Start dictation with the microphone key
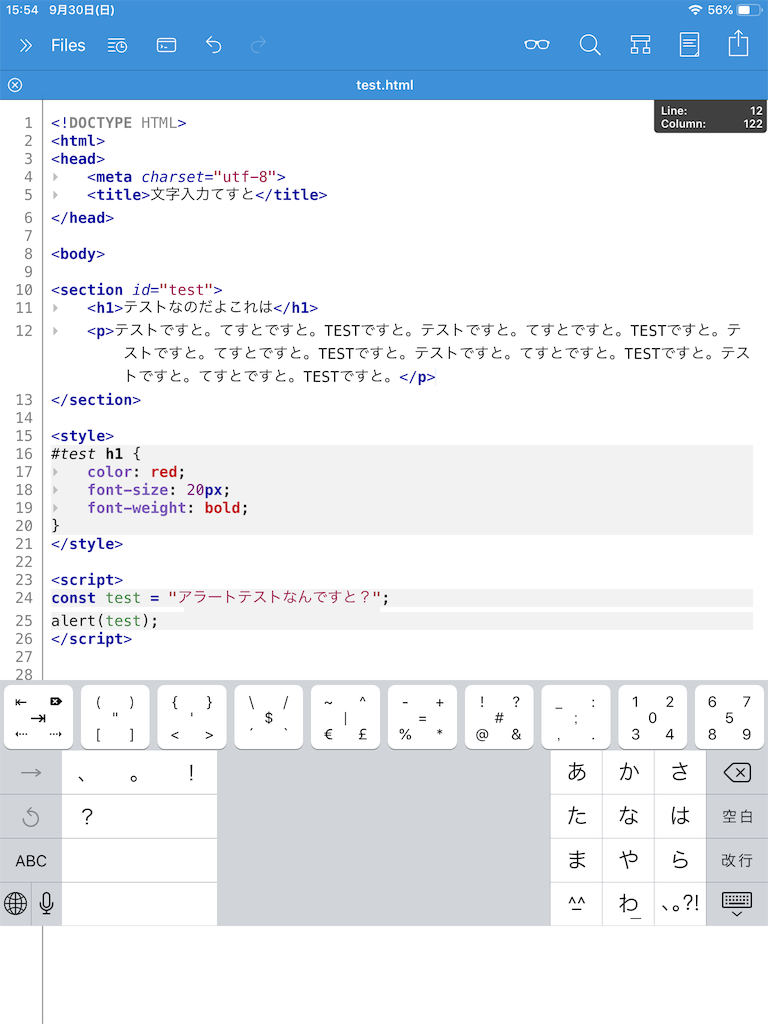 pos(46,904)
